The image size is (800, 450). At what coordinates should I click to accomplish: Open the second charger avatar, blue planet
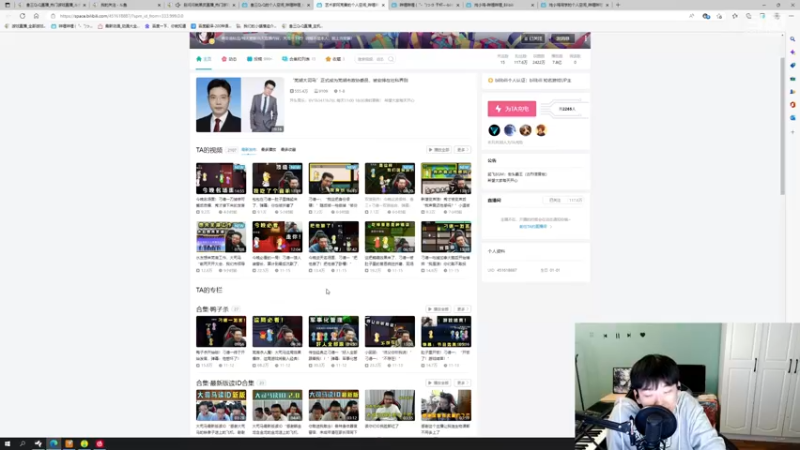point(510,130)
